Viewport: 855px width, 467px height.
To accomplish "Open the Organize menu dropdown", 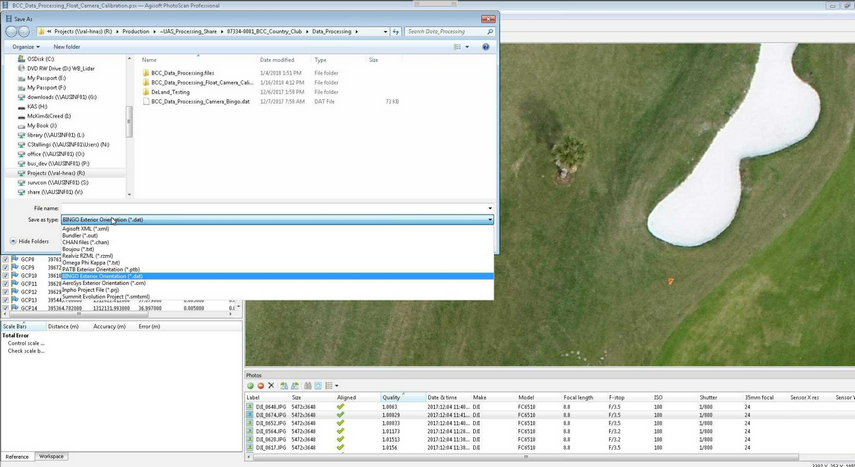I will pos(26,47).
